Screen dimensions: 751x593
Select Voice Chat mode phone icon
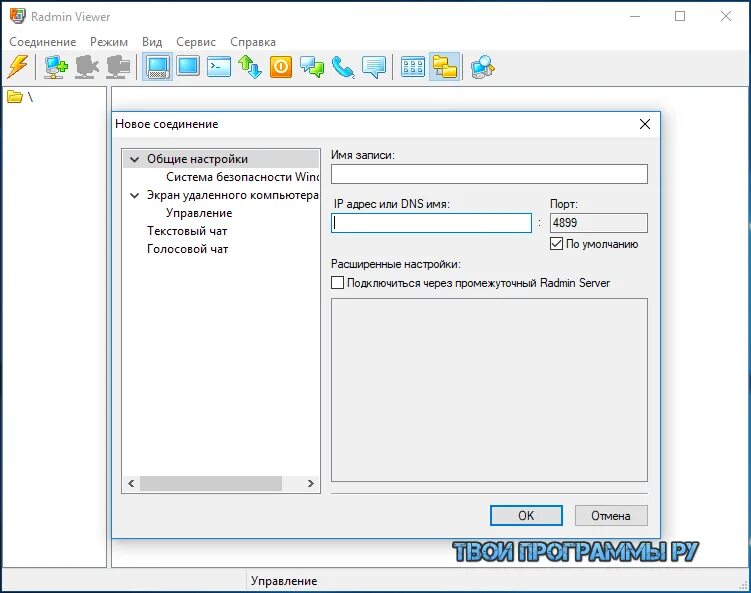pos(343,67)
